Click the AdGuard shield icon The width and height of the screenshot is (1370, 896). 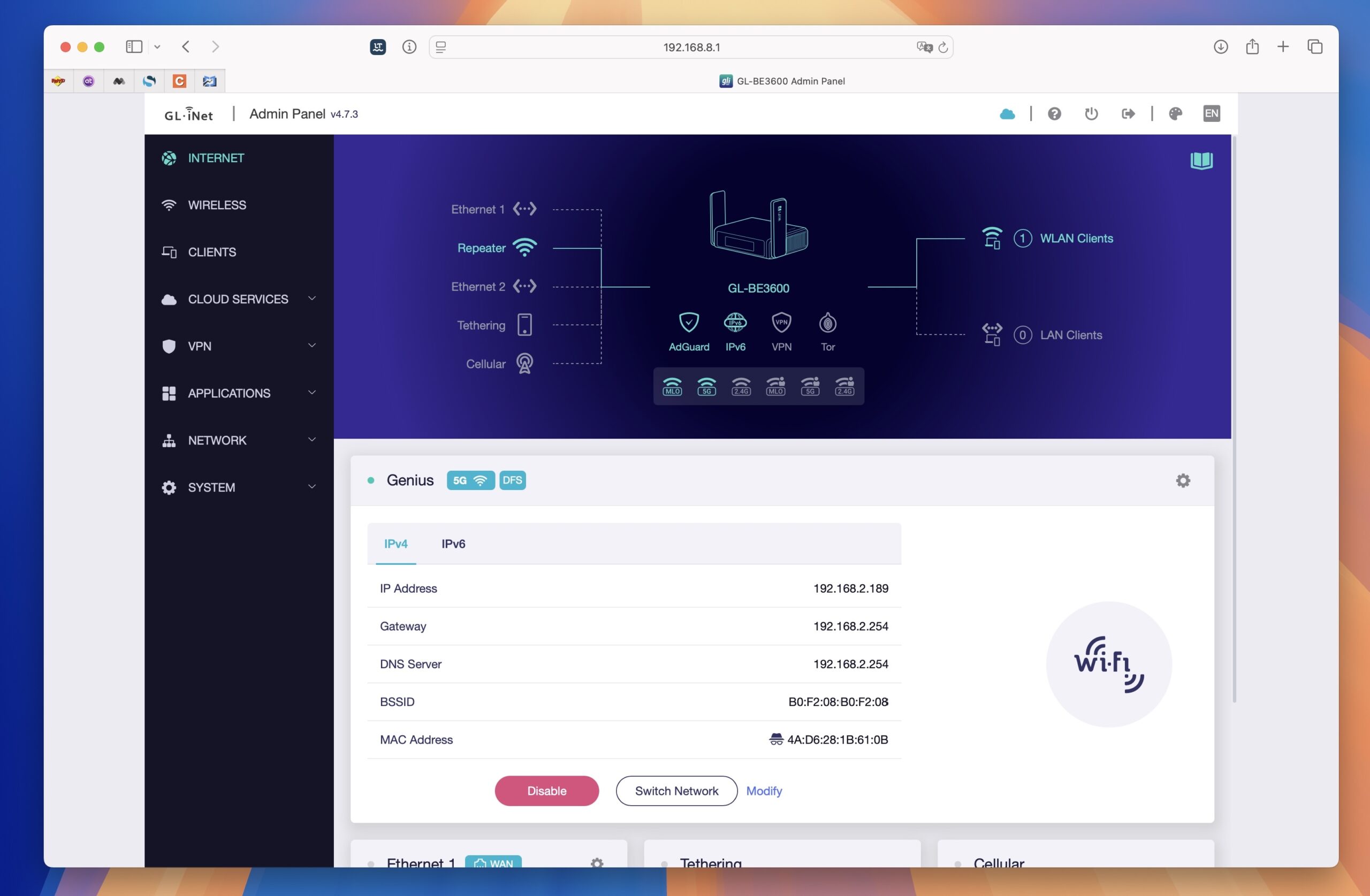(688, 323)
